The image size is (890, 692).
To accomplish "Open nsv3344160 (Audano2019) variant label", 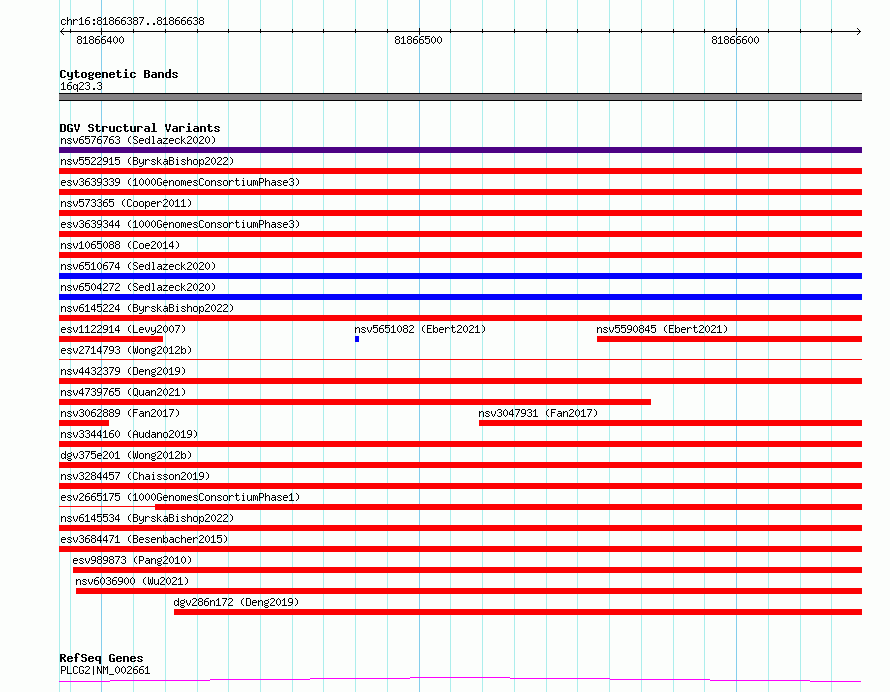I will (x=129, y=434).
